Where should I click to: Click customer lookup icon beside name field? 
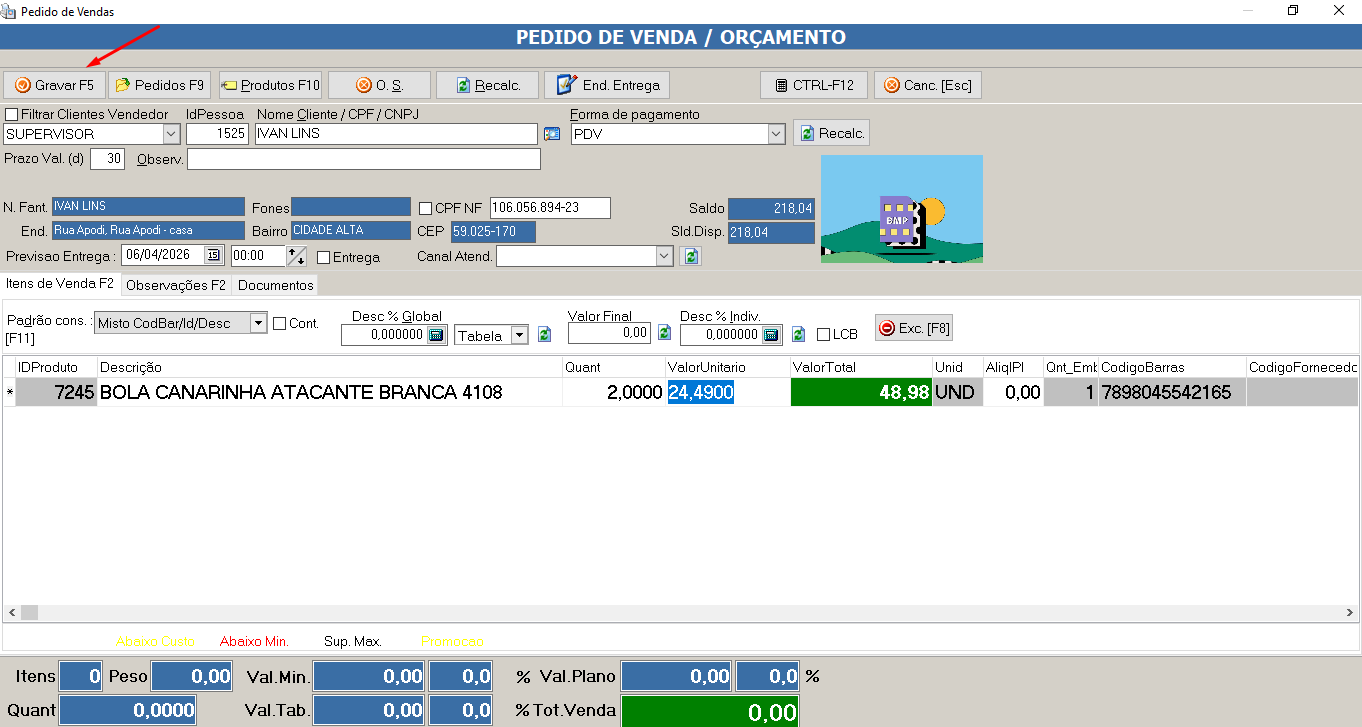(552, 134)
